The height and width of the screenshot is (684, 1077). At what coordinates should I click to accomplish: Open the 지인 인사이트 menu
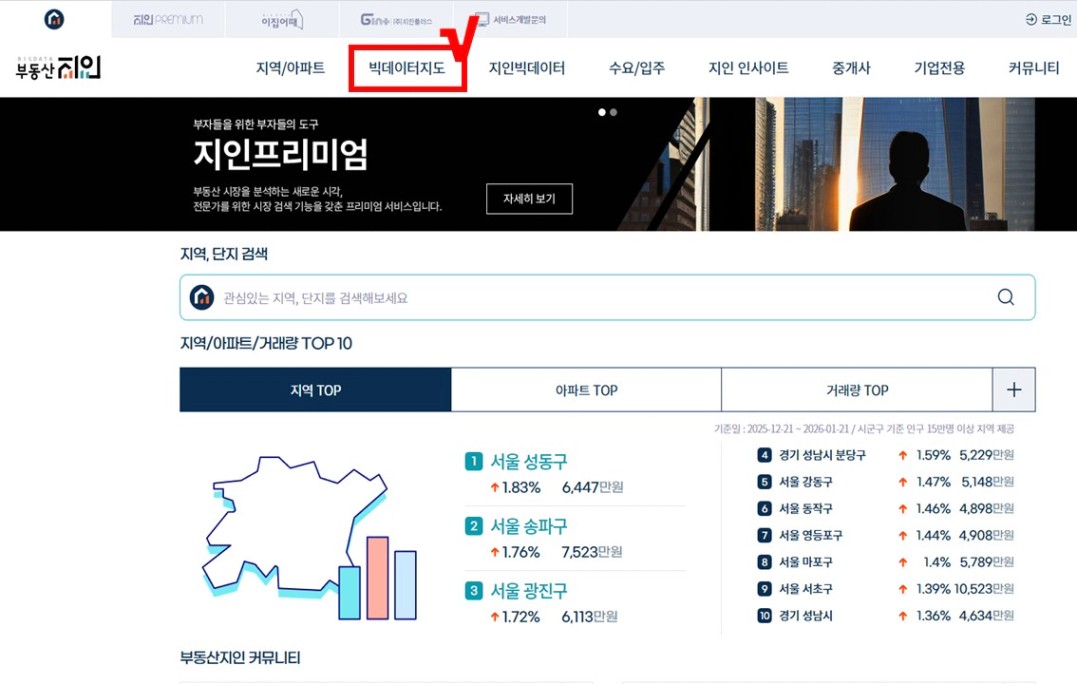click(748, 68)
